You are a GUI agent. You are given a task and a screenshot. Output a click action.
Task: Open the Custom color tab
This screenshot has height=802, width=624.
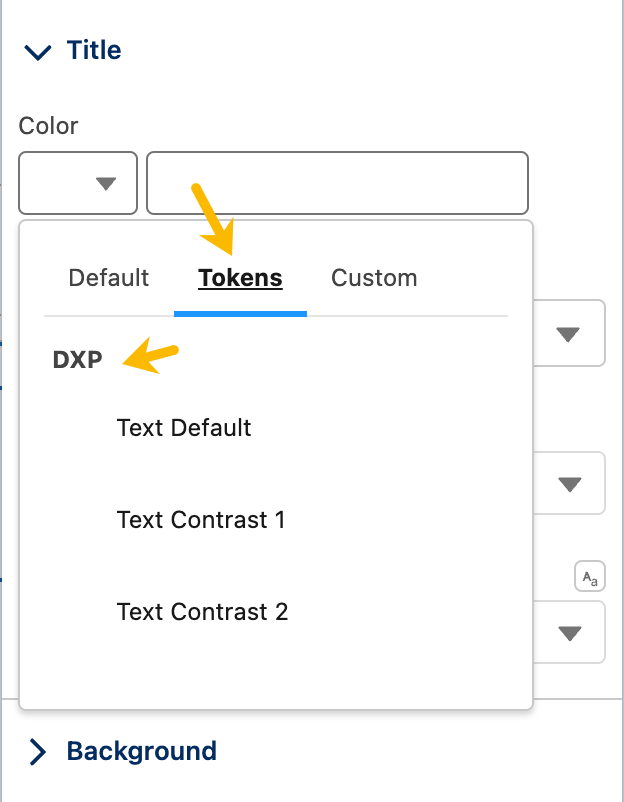[x=374, y=278]
